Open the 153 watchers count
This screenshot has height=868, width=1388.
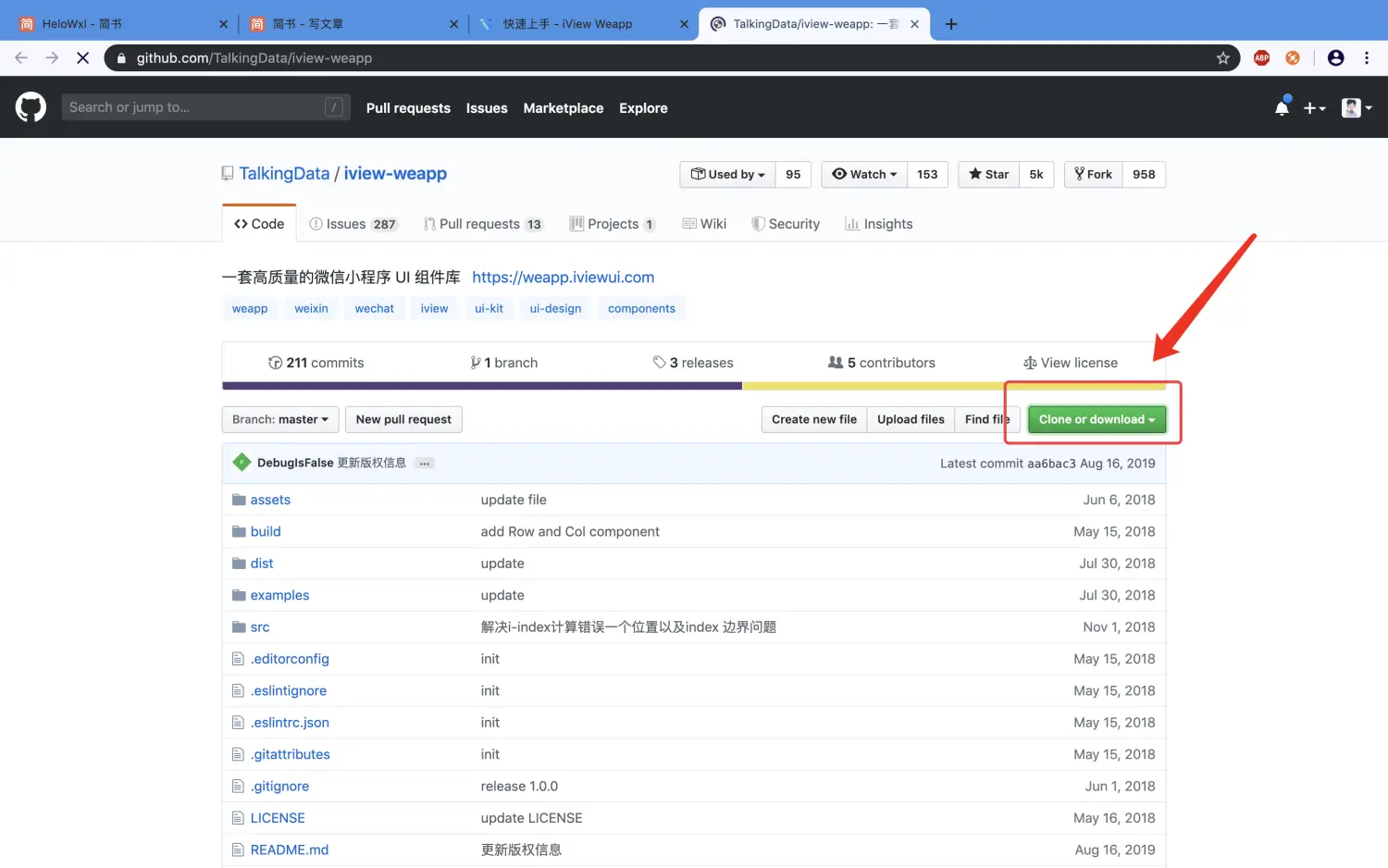(927, 174)
